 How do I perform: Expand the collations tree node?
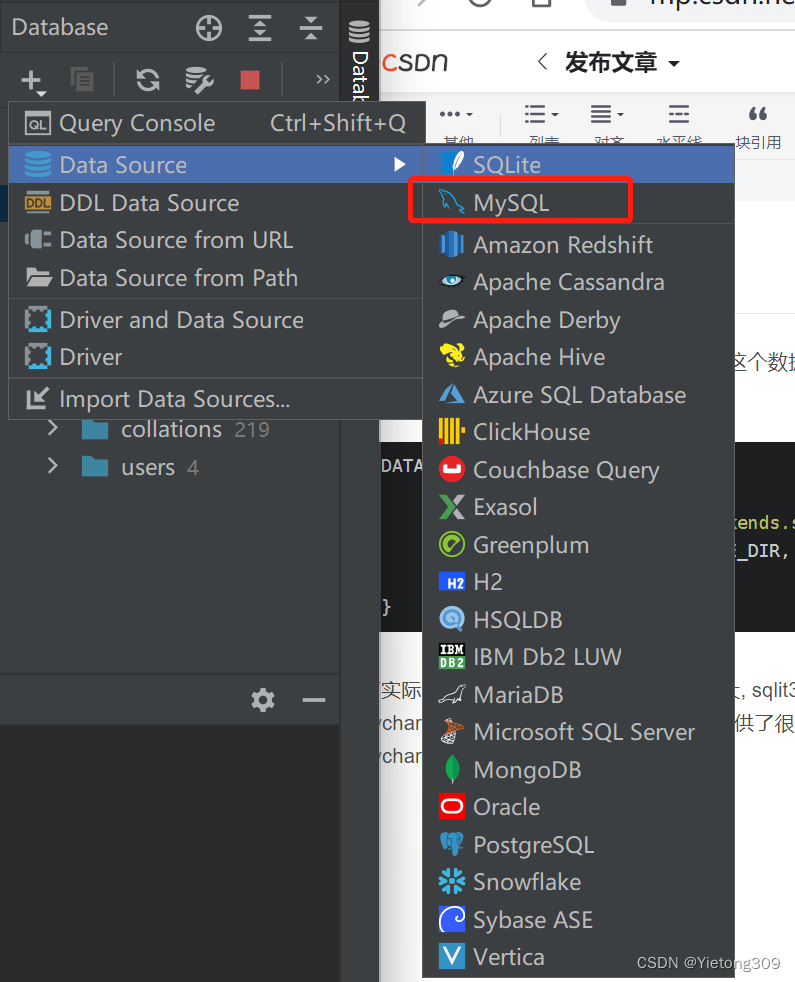point(51,429)
